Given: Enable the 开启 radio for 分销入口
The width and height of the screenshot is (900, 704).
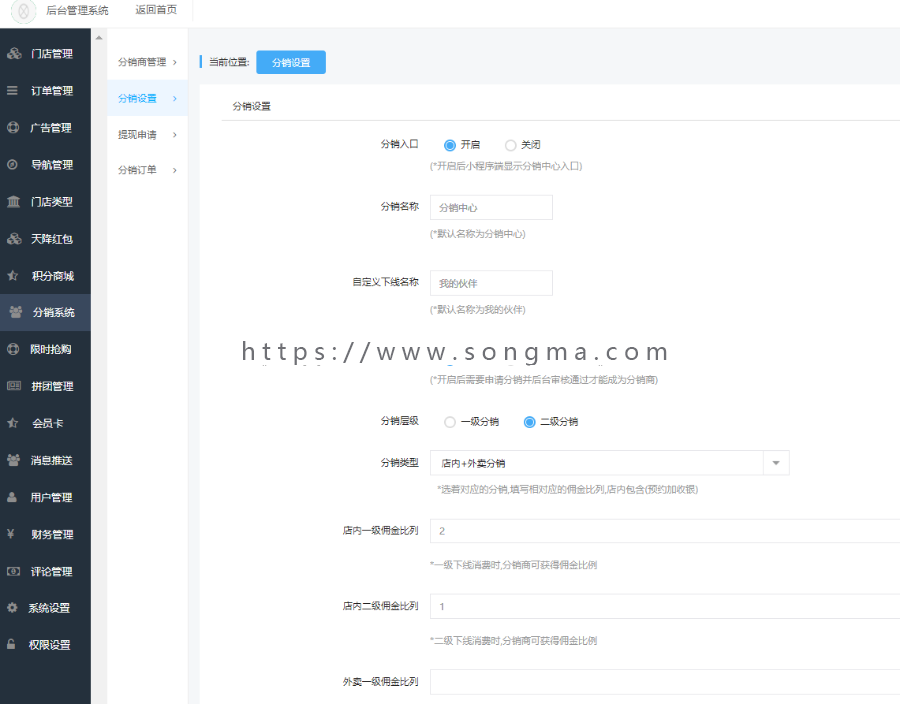Looking at the screenshot, I should pos(450,144).
